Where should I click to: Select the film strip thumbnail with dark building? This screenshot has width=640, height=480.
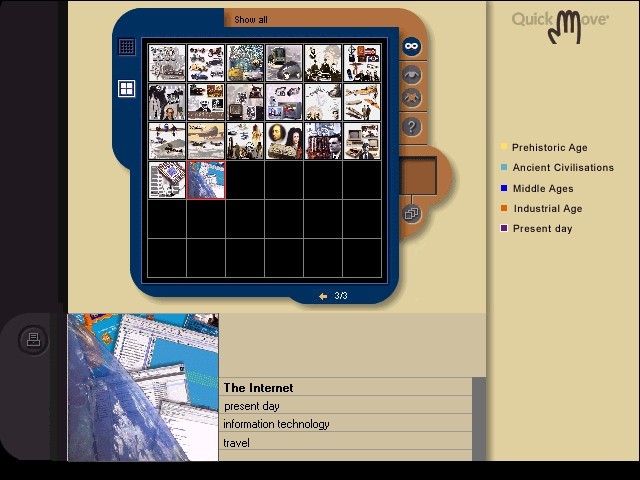167,102
